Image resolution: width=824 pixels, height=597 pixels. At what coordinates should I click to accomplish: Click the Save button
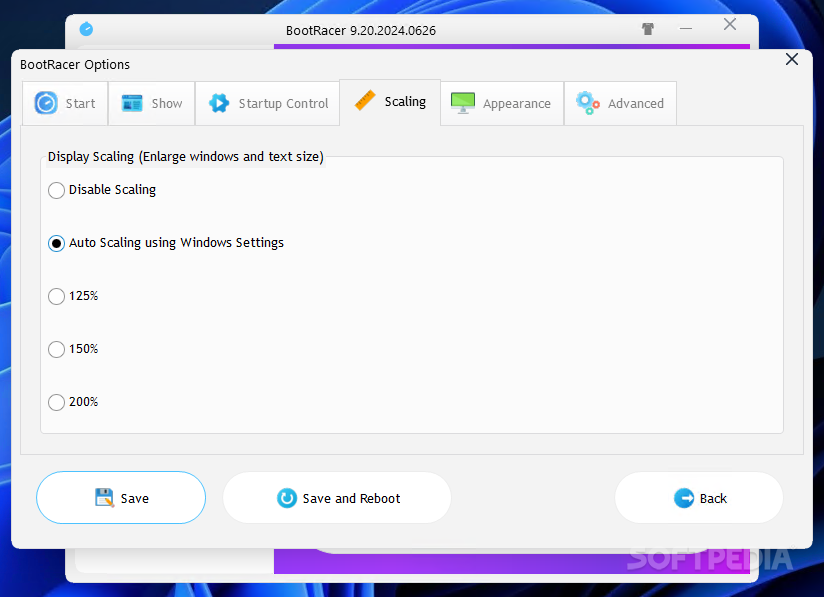pyautogui.click(x=121, y=498)
